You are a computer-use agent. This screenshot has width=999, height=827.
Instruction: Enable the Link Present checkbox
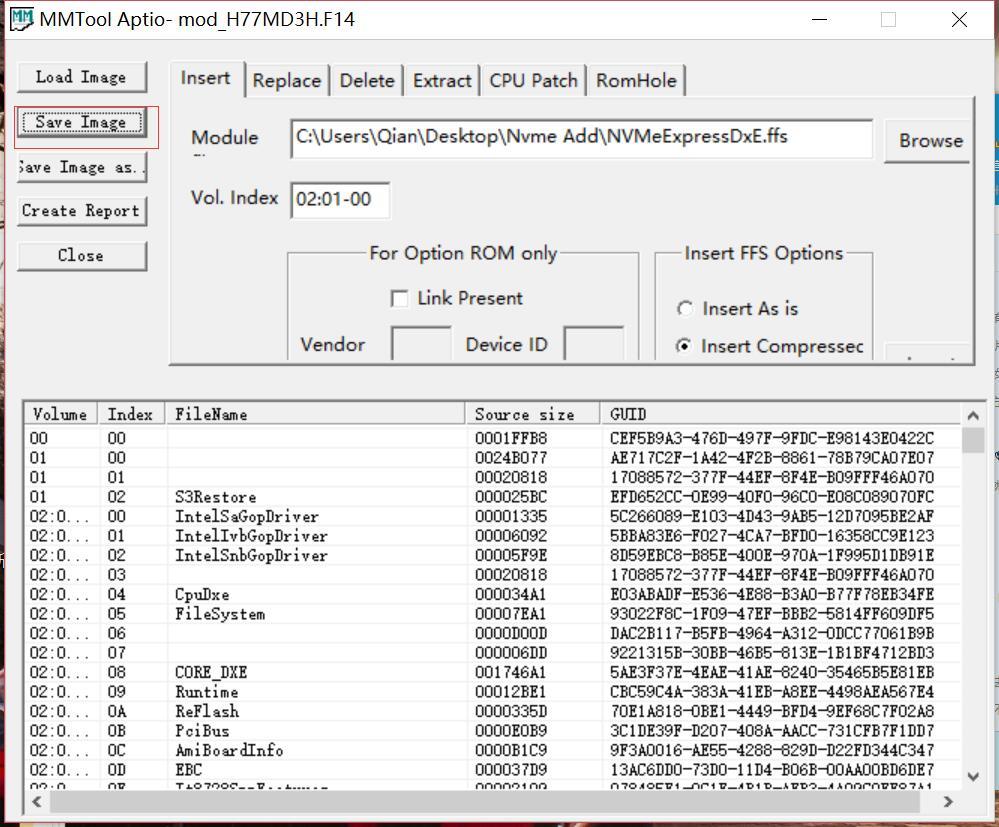click(400, 299)
